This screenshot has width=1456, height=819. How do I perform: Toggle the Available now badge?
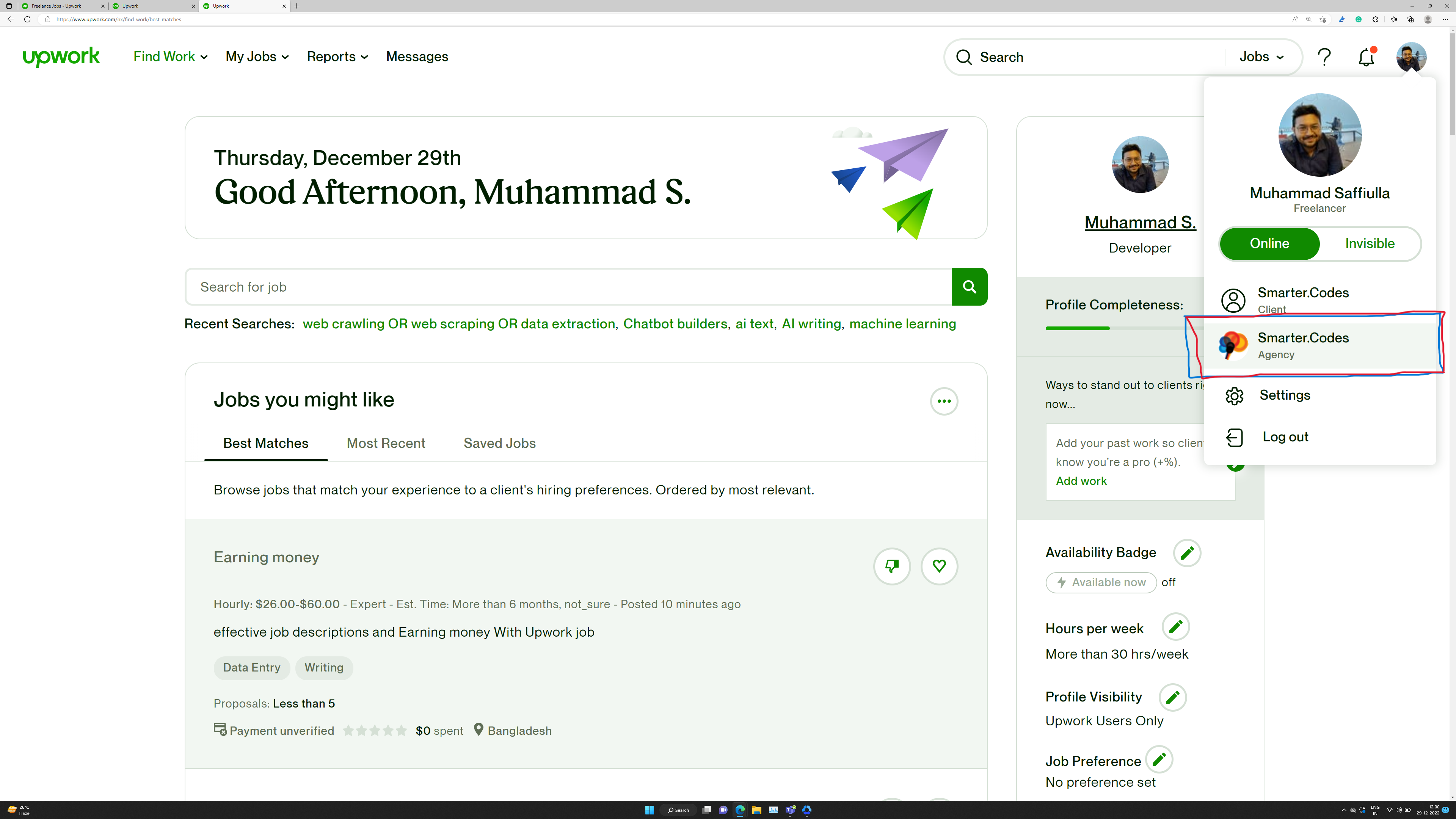click(1101, 582)
